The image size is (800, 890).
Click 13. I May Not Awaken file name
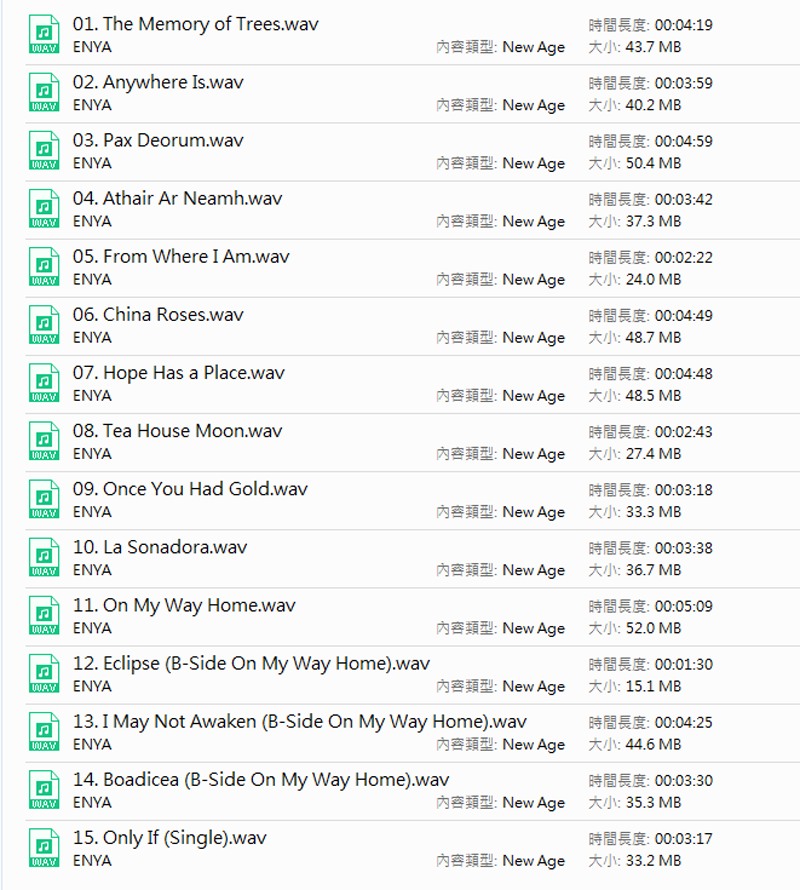[299, 721]
